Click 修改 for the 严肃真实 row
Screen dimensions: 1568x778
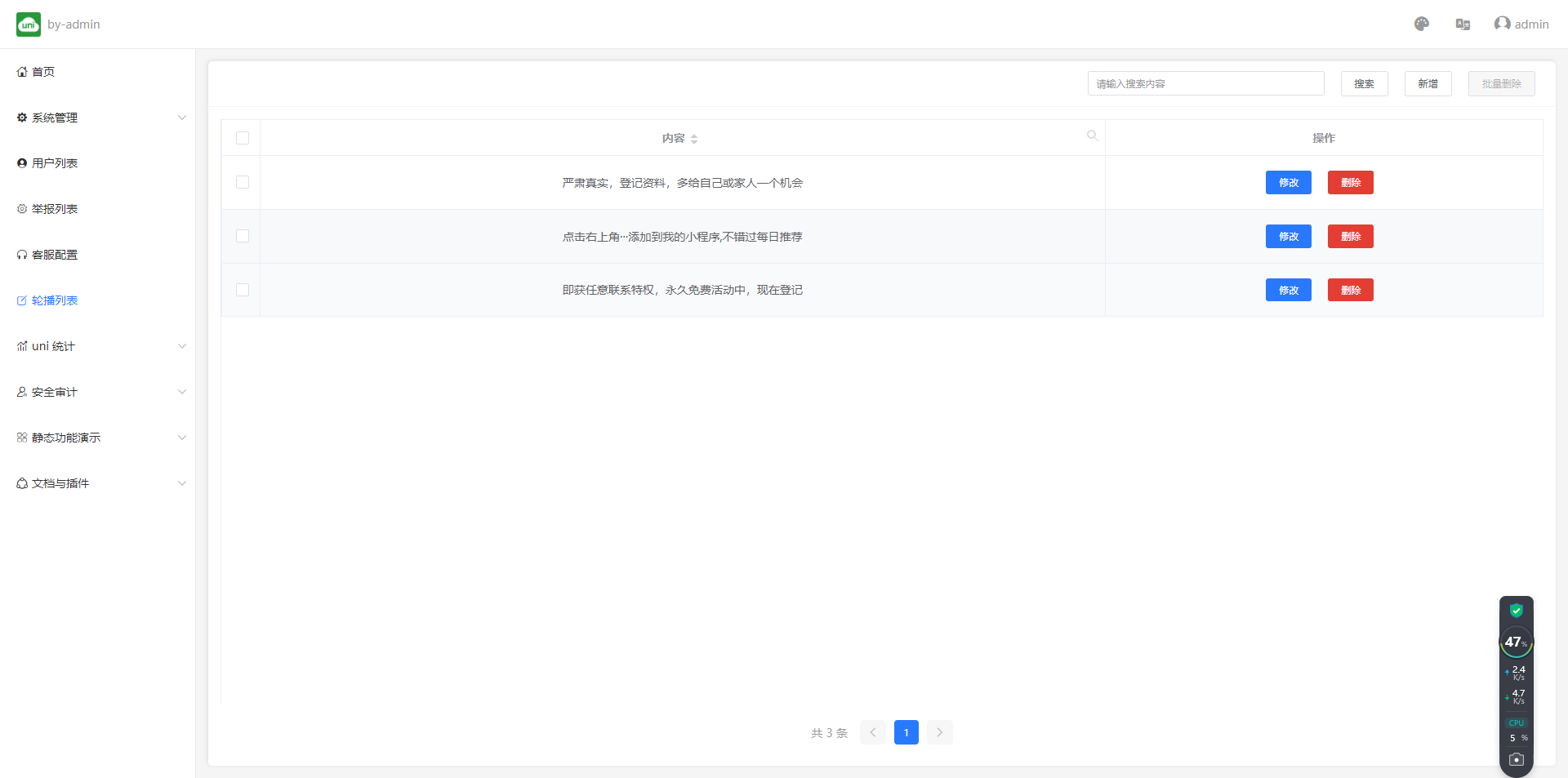pyautogui.click(x=1289, y=183)
